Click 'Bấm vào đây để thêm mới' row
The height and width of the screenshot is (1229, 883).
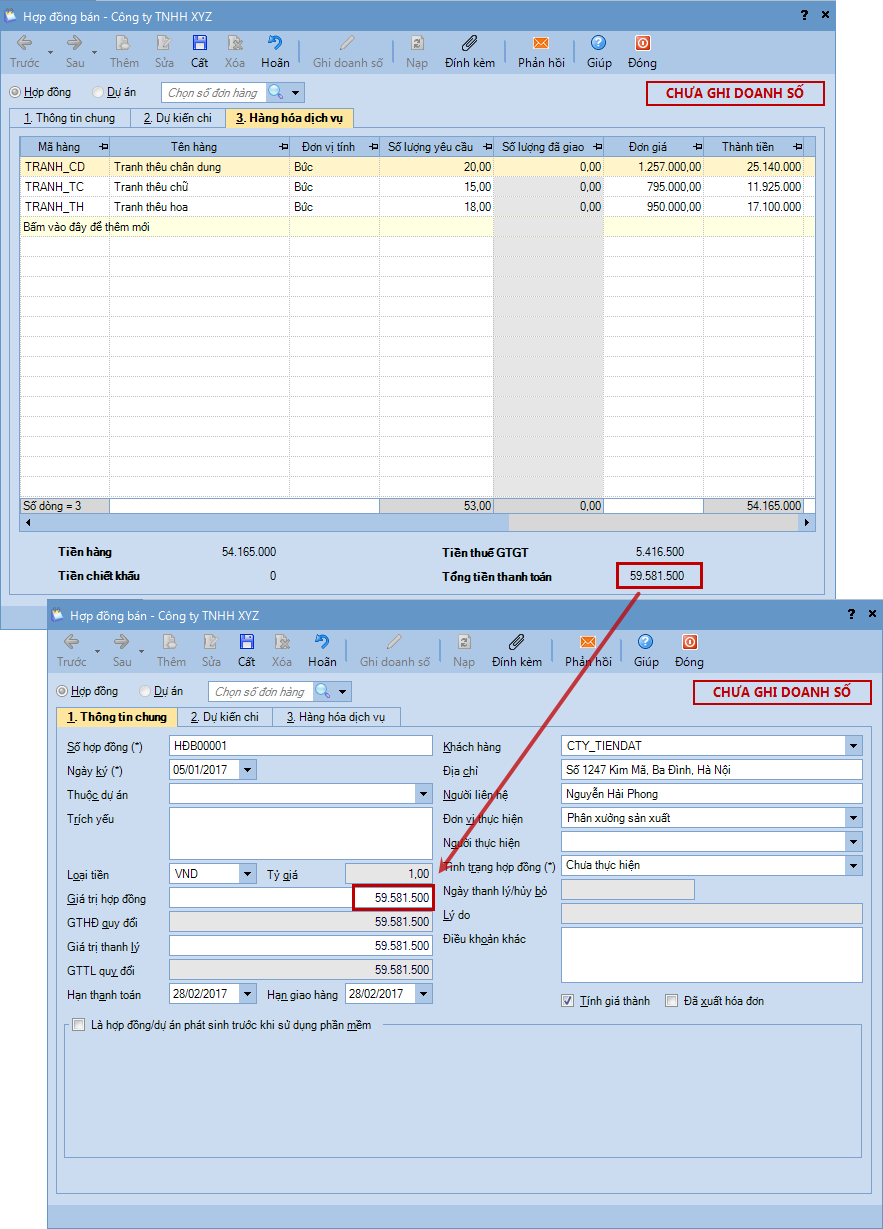coord(150,227)
